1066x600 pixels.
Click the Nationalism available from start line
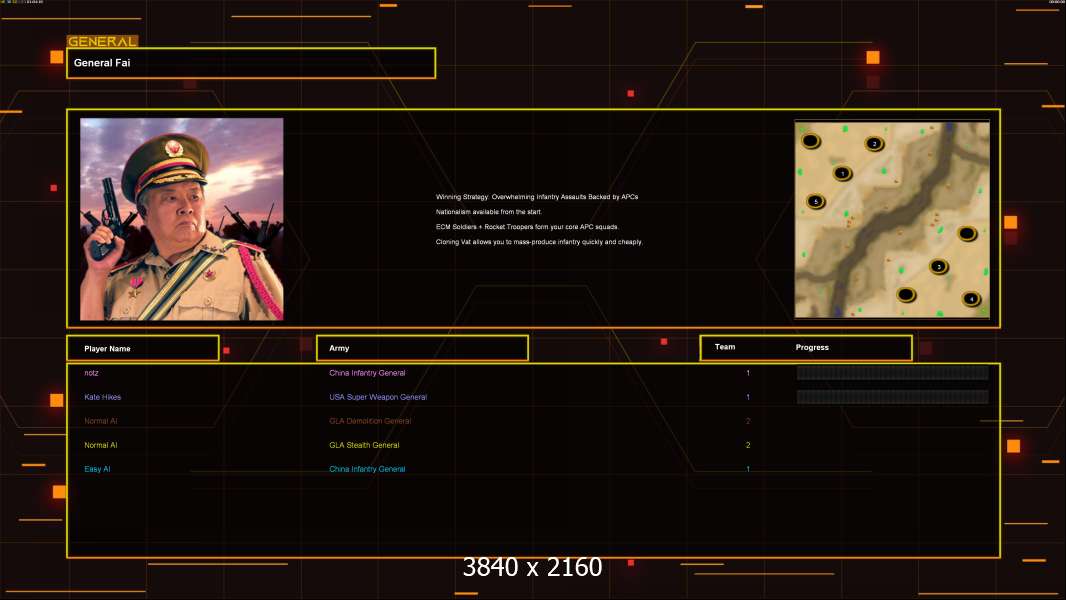pos(489,212)
